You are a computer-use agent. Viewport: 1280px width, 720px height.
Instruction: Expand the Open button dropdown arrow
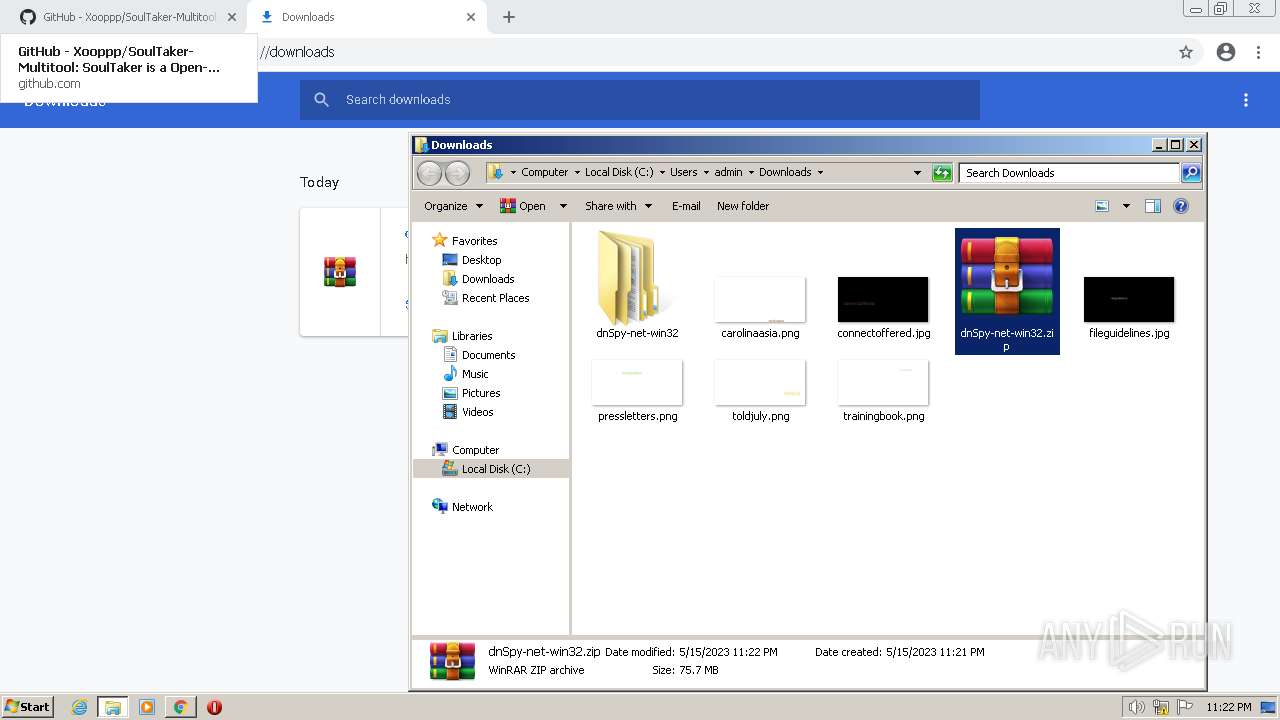coord(563,206)
